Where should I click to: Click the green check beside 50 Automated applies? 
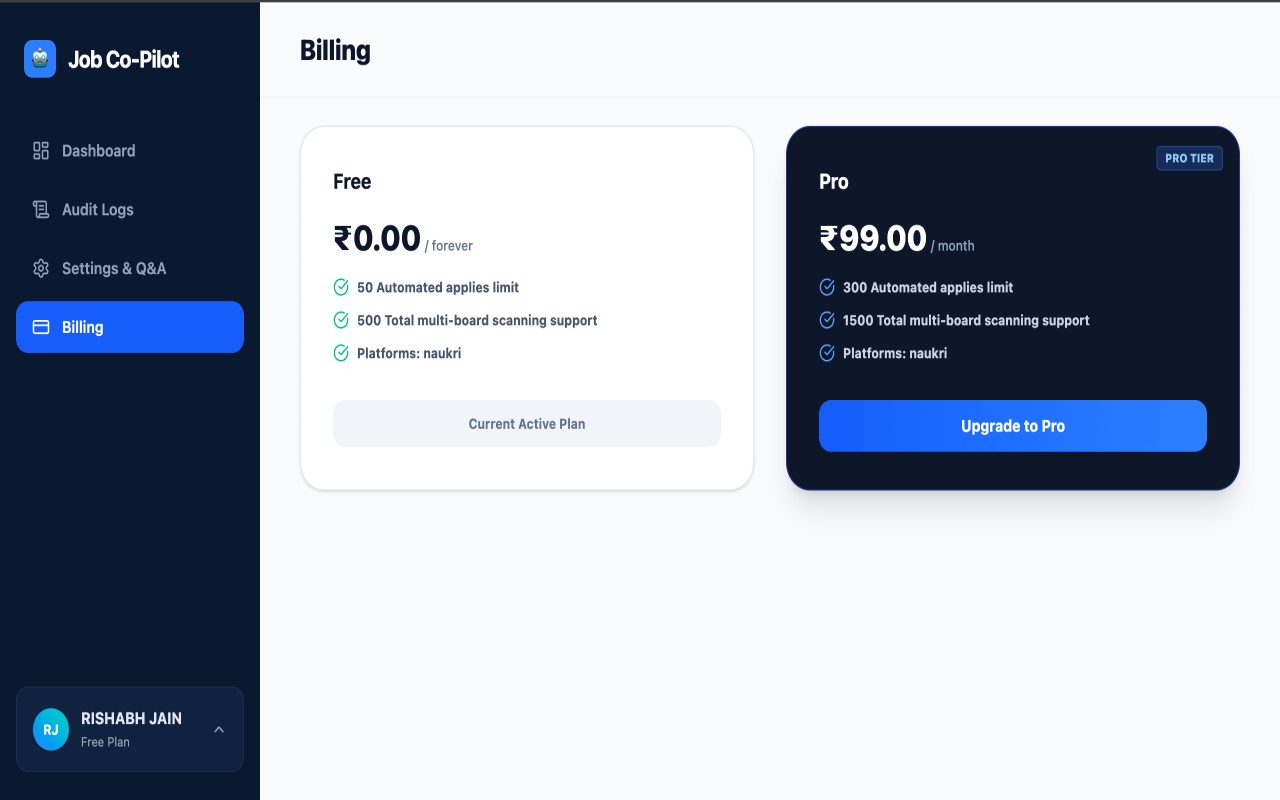coord(341,287)
